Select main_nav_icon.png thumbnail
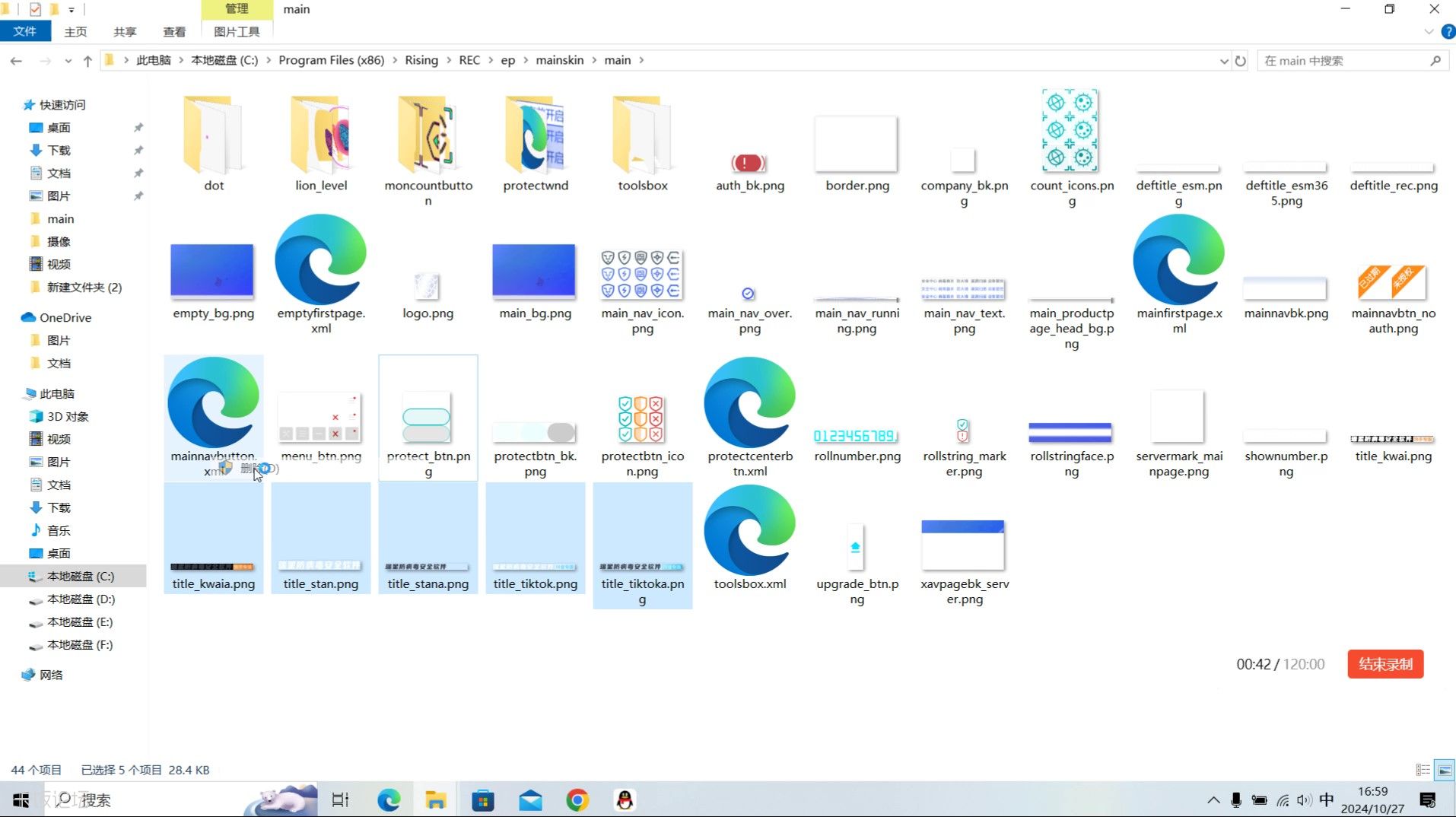 click(641, 274)
